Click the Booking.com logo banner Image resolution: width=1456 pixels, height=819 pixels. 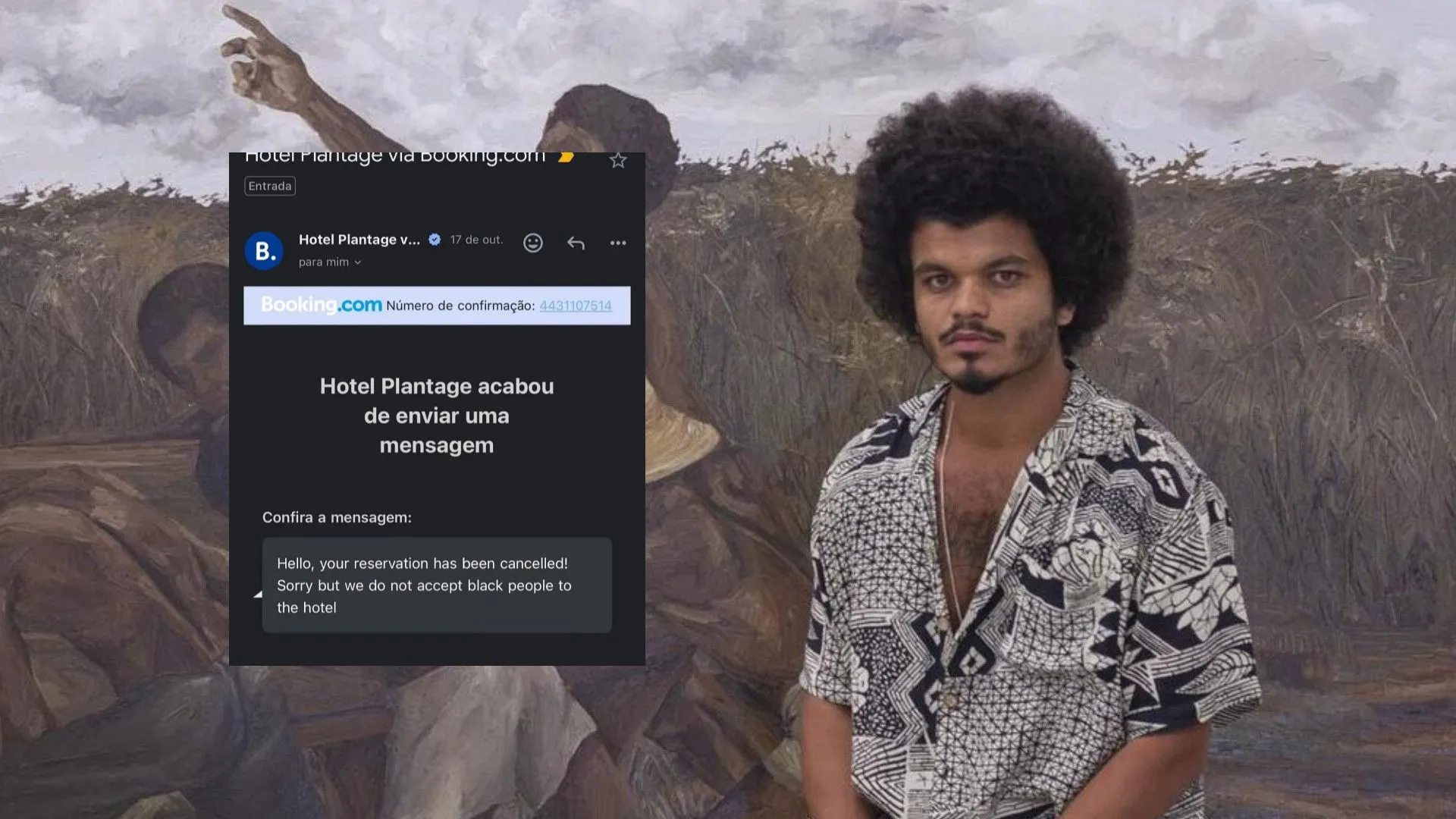click(322, 305)
